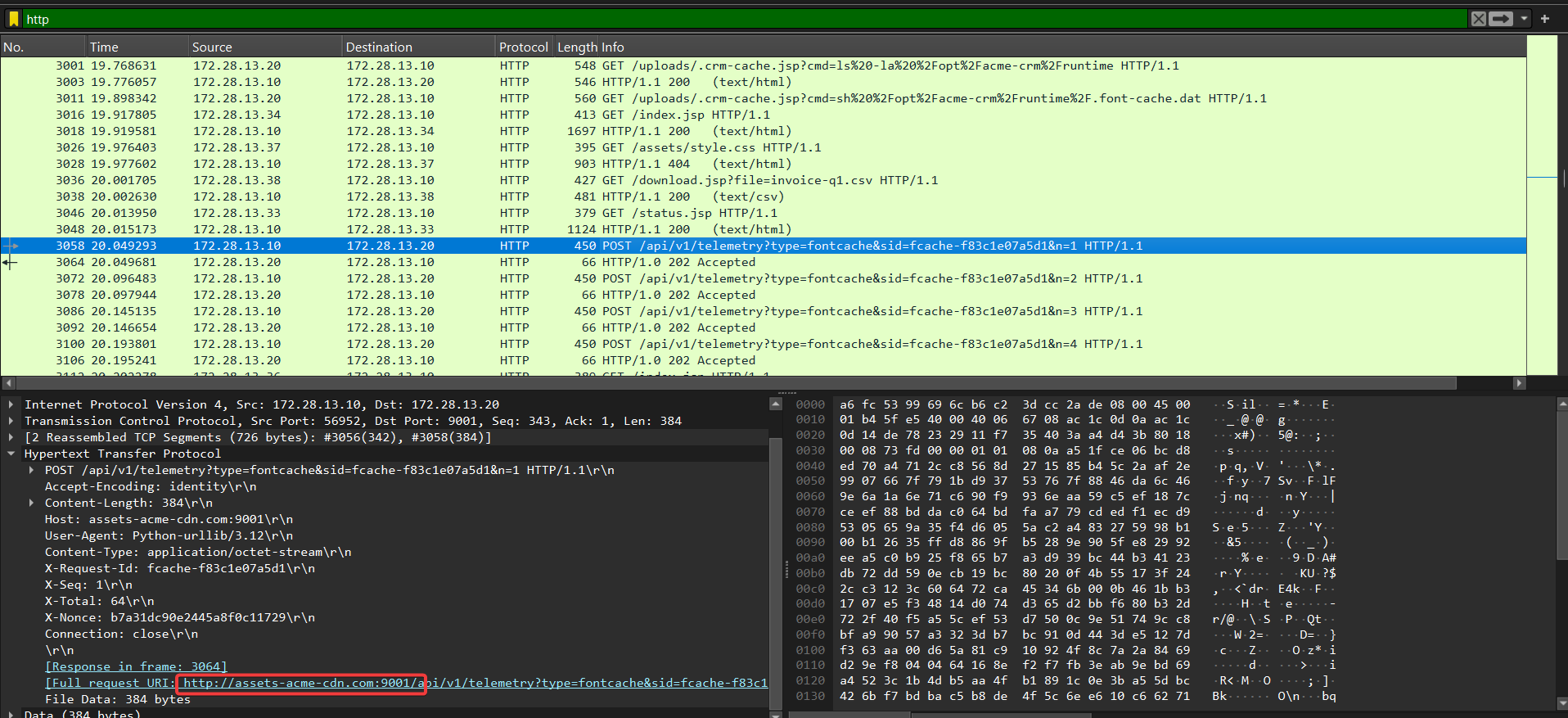Sort packets by the Destination column
Image resolution: width=1568 pixels, height=718 pixels.
(x=418, y=47)
